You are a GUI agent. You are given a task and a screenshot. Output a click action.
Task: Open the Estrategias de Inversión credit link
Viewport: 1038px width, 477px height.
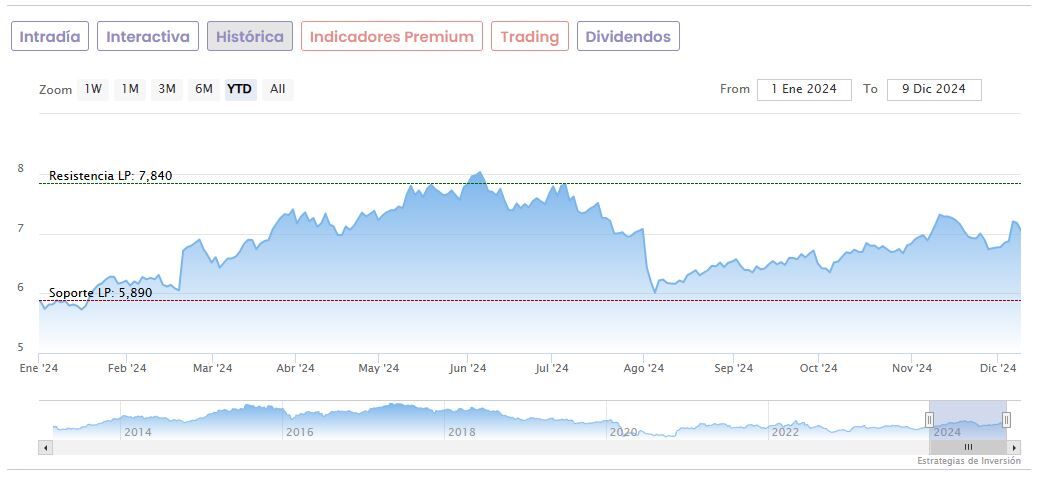click(x=968, y=461)
